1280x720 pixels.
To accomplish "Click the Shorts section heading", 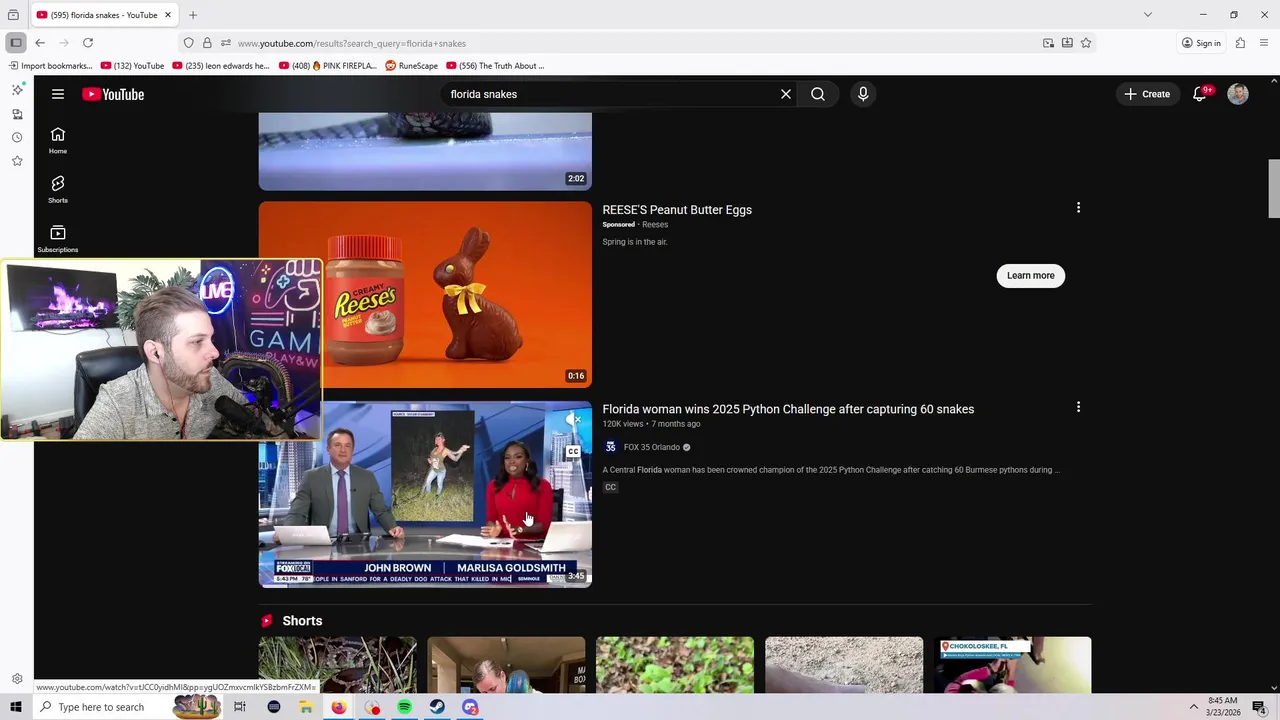I will tap(302, 621).
